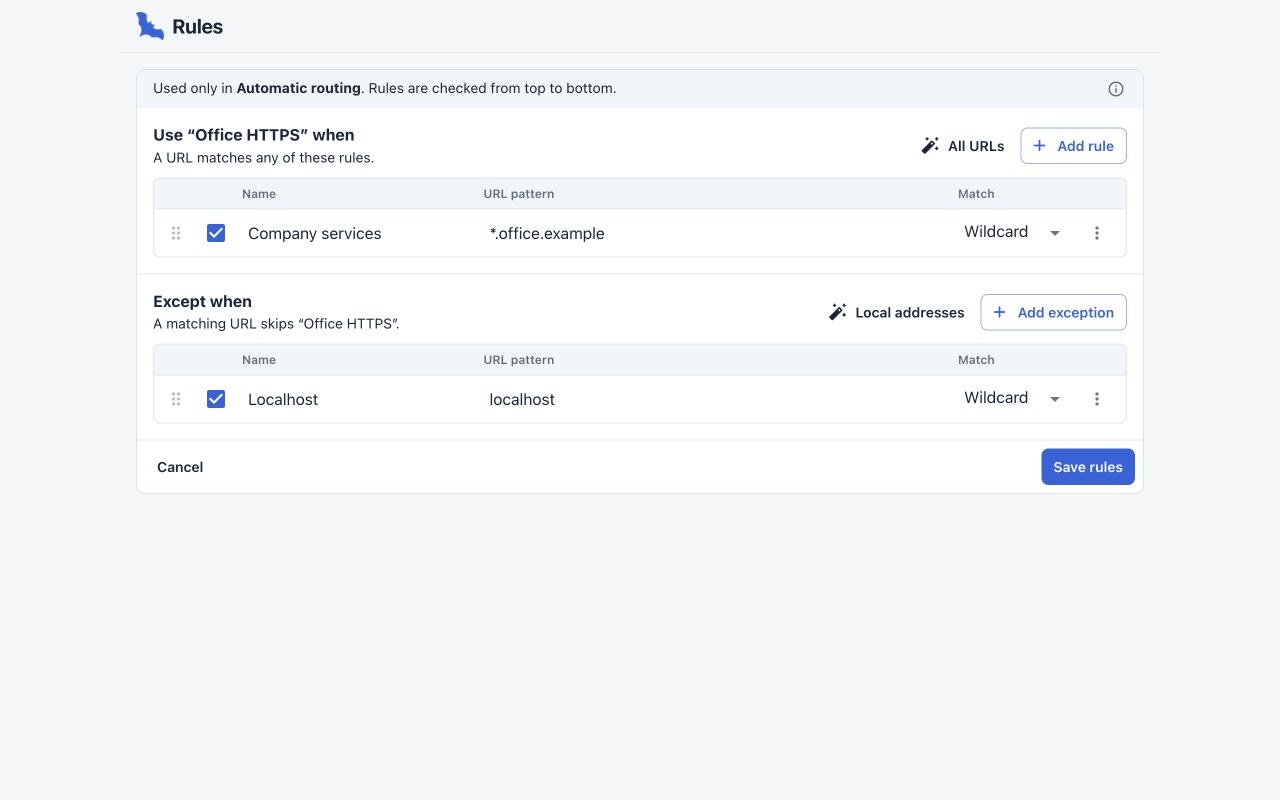Edit the localhost URL pattern field
This screenshot has height=800, width=1280.
coord(713,399)
